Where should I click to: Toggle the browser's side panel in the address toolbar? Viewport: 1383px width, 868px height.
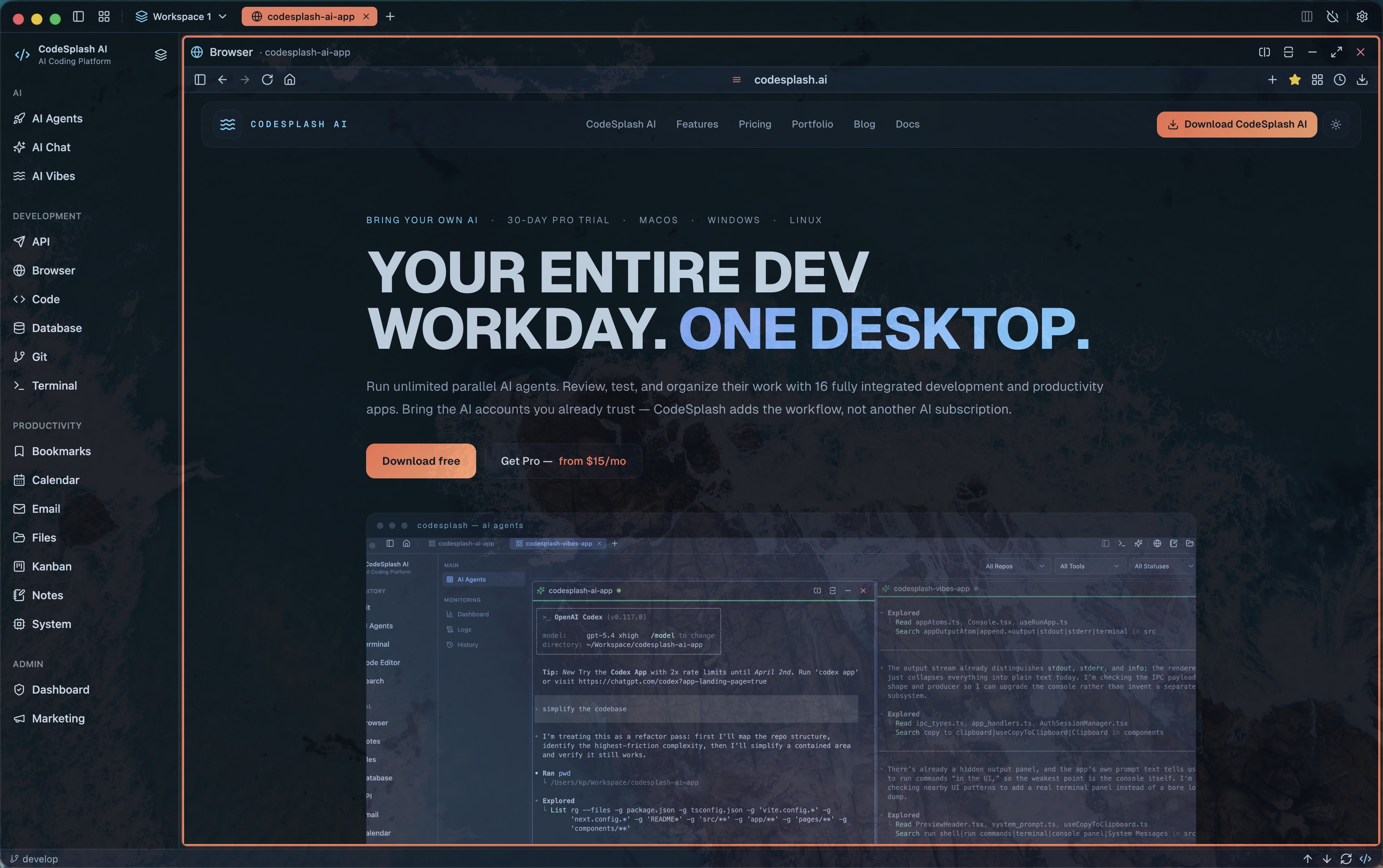pyautogui.click(x=200, y=80)
